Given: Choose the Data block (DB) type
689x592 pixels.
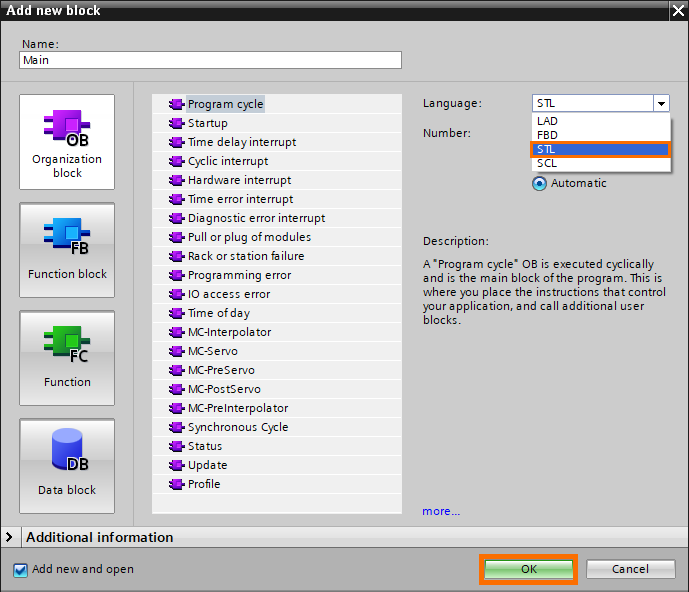Looking at the screenshot, I should pos(67,466).
